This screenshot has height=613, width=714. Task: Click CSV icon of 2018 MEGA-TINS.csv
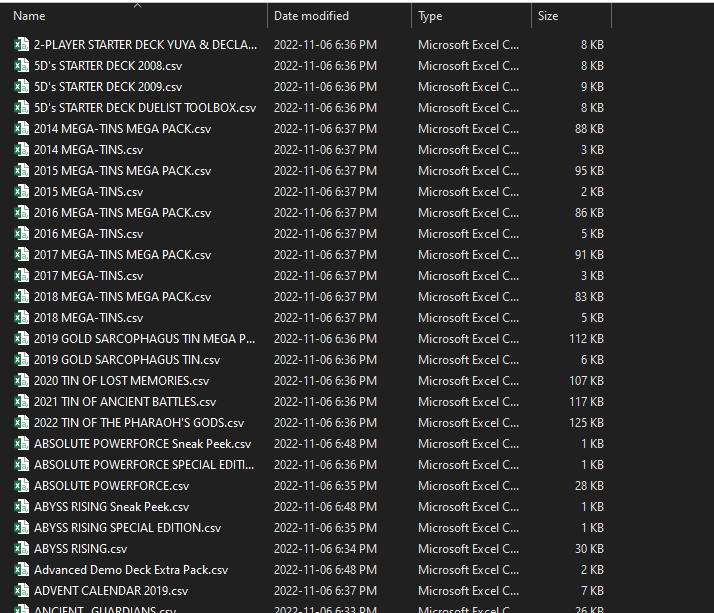click(x=21, y=317)
